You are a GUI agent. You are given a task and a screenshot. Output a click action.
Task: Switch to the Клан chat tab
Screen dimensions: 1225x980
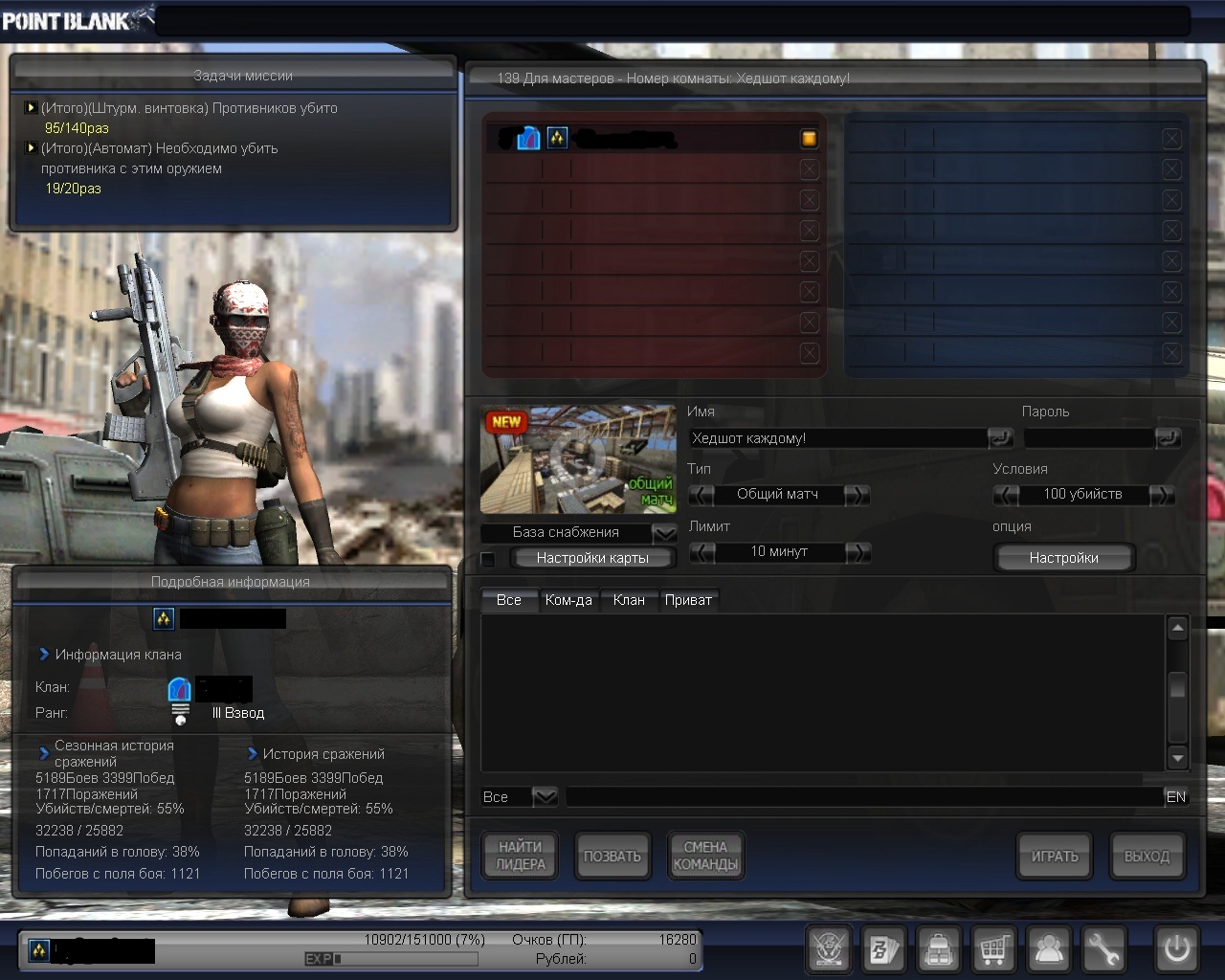629,600
